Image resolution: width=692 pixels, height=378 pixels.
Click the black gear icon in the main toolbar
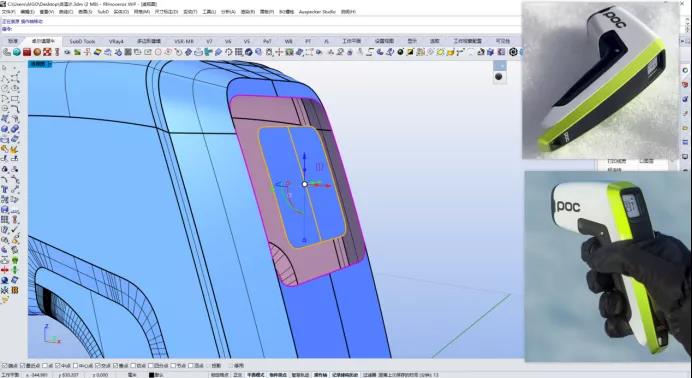[513, 52]
